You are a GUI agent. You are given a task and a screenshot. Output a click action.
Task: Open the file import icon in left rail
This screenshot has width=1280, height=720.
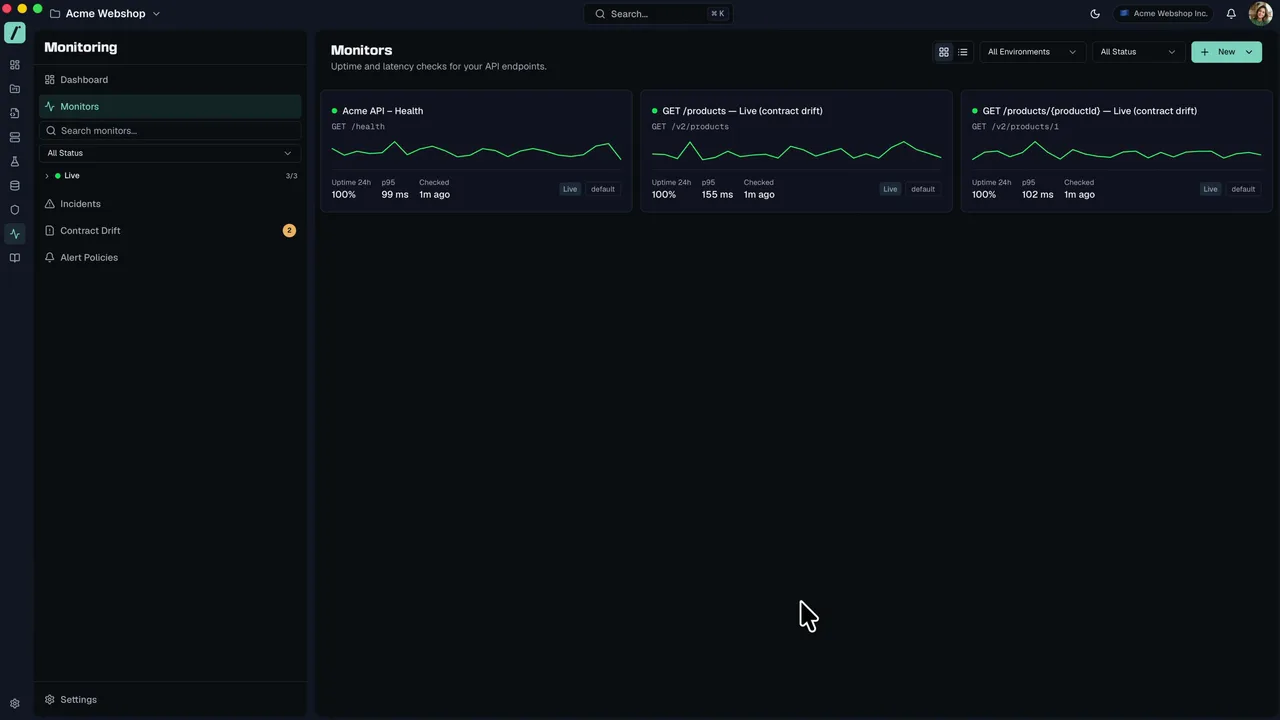pos(15,113)
